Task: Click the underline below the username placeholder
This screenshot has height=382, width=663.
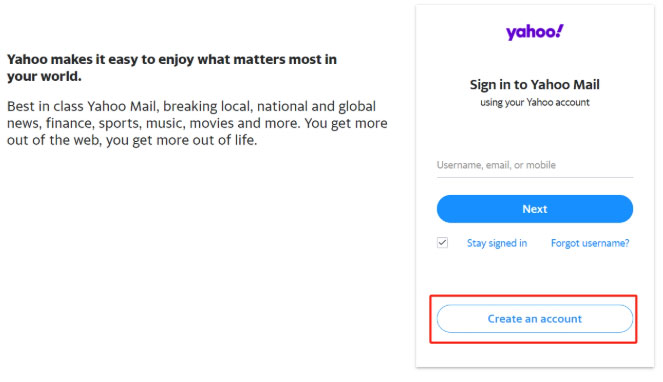Action: 534,177
